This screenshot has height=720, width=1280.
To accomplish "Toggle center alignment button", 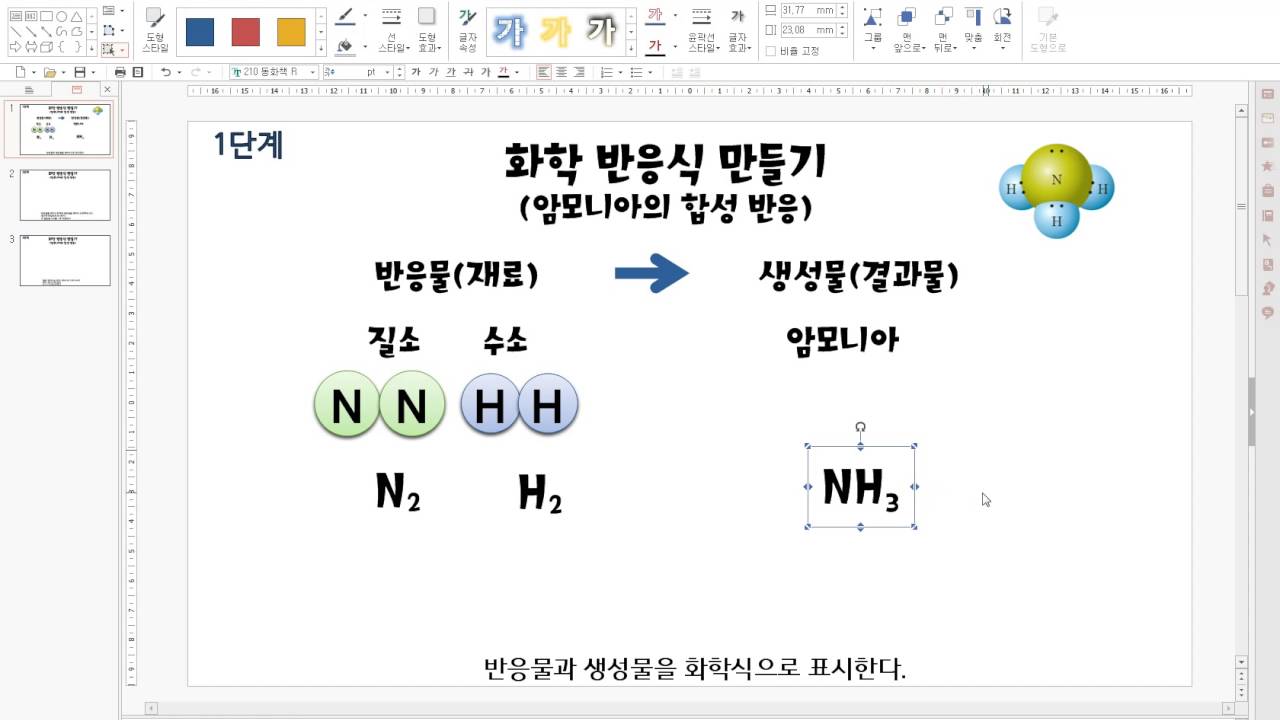I will pos(561,72).
